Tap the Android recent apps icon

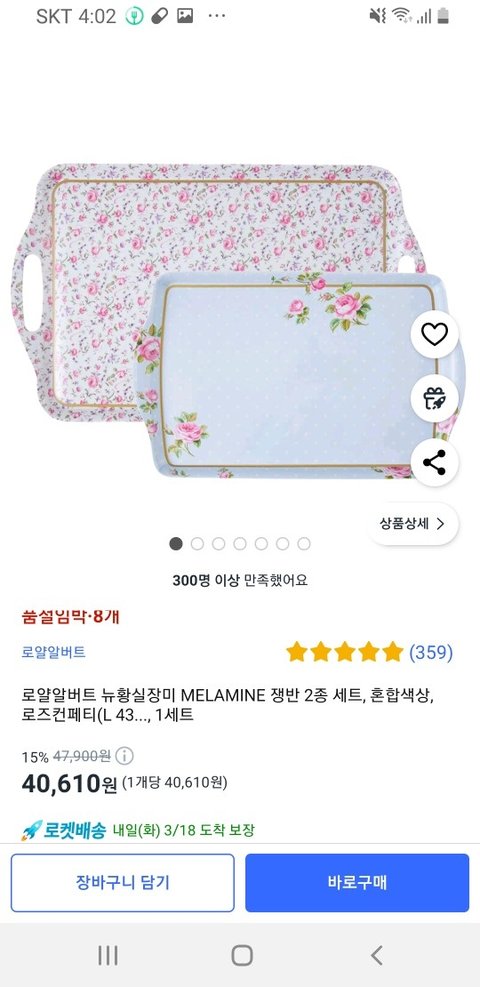108,956
